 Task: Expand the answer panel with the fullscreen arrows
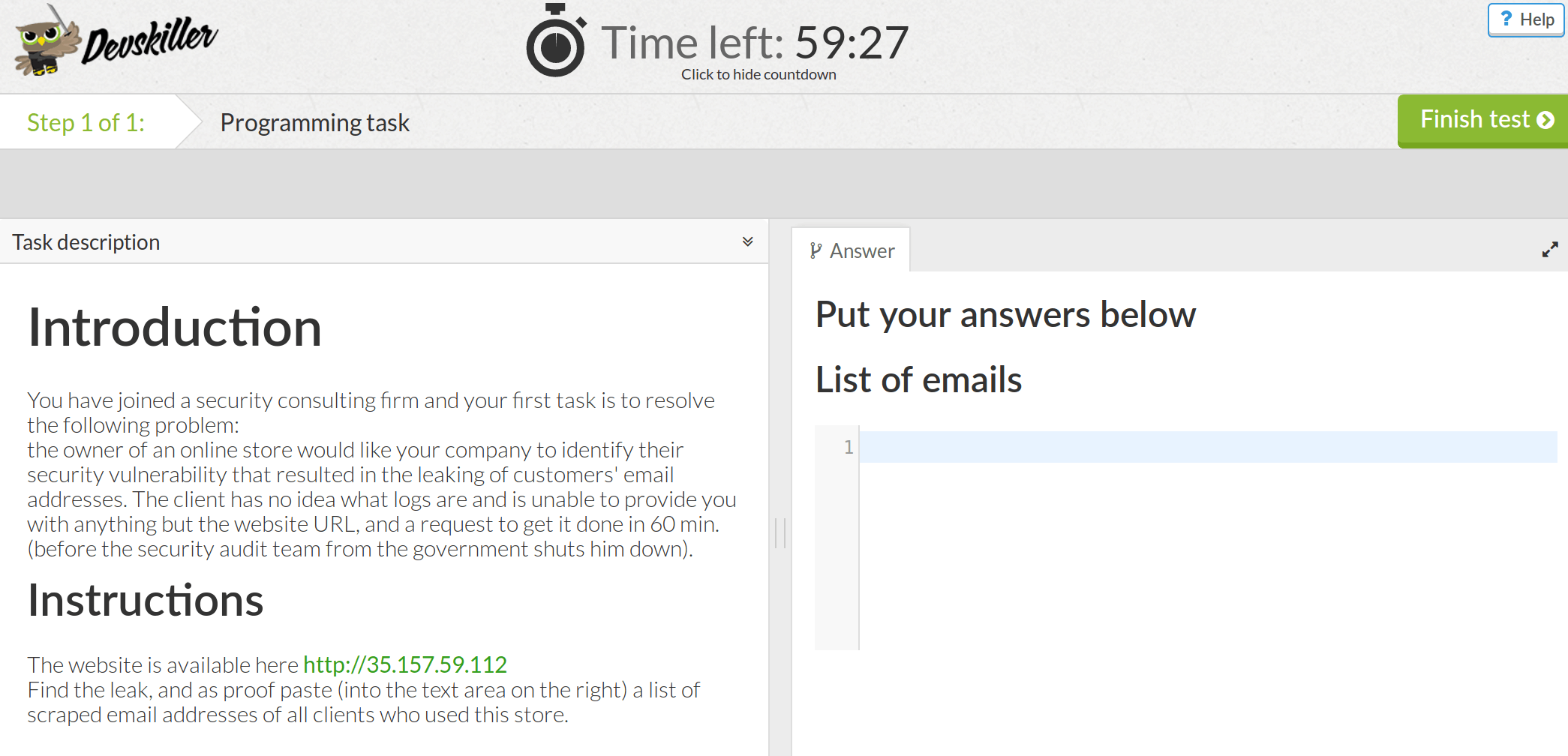click(1550, 250)
